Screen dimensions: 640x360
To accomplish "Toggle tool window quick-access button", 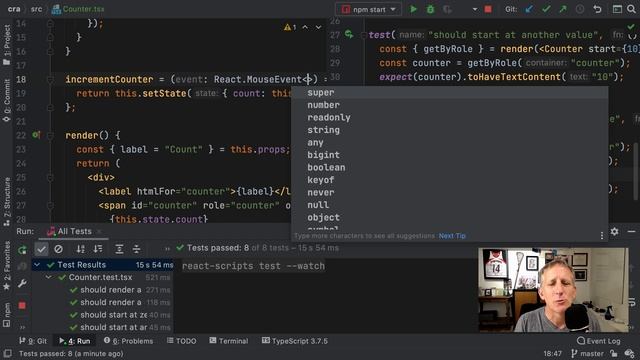I will point(7,353).
